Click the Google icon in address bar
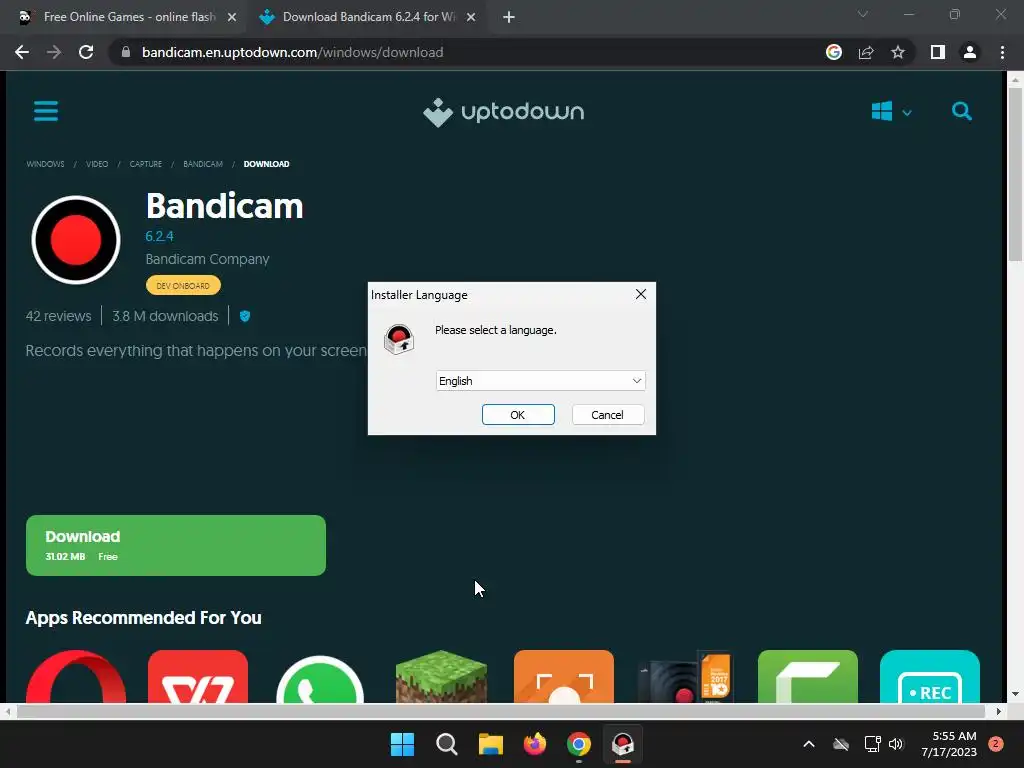The image size is (1024, 768). (x=834, y=52)
